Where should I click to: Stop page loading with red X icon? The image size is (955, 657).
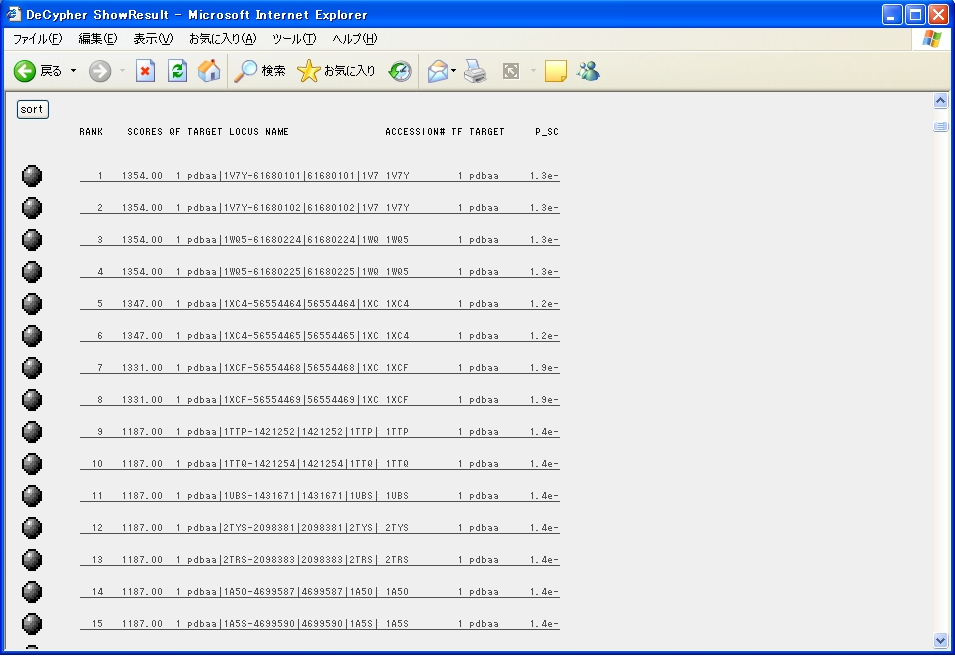tap(145, 71)
